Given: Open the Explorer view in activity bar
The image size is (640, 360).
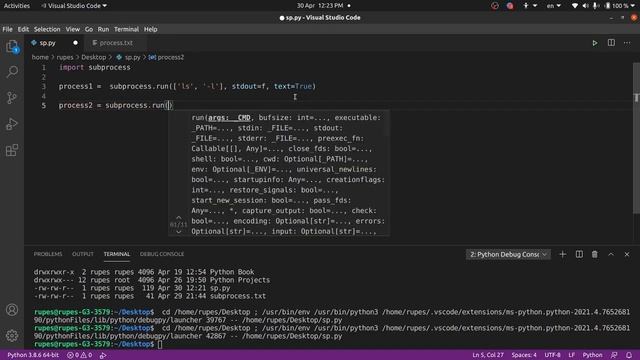Looking at the screenshot, I should [x=12, y=47].
